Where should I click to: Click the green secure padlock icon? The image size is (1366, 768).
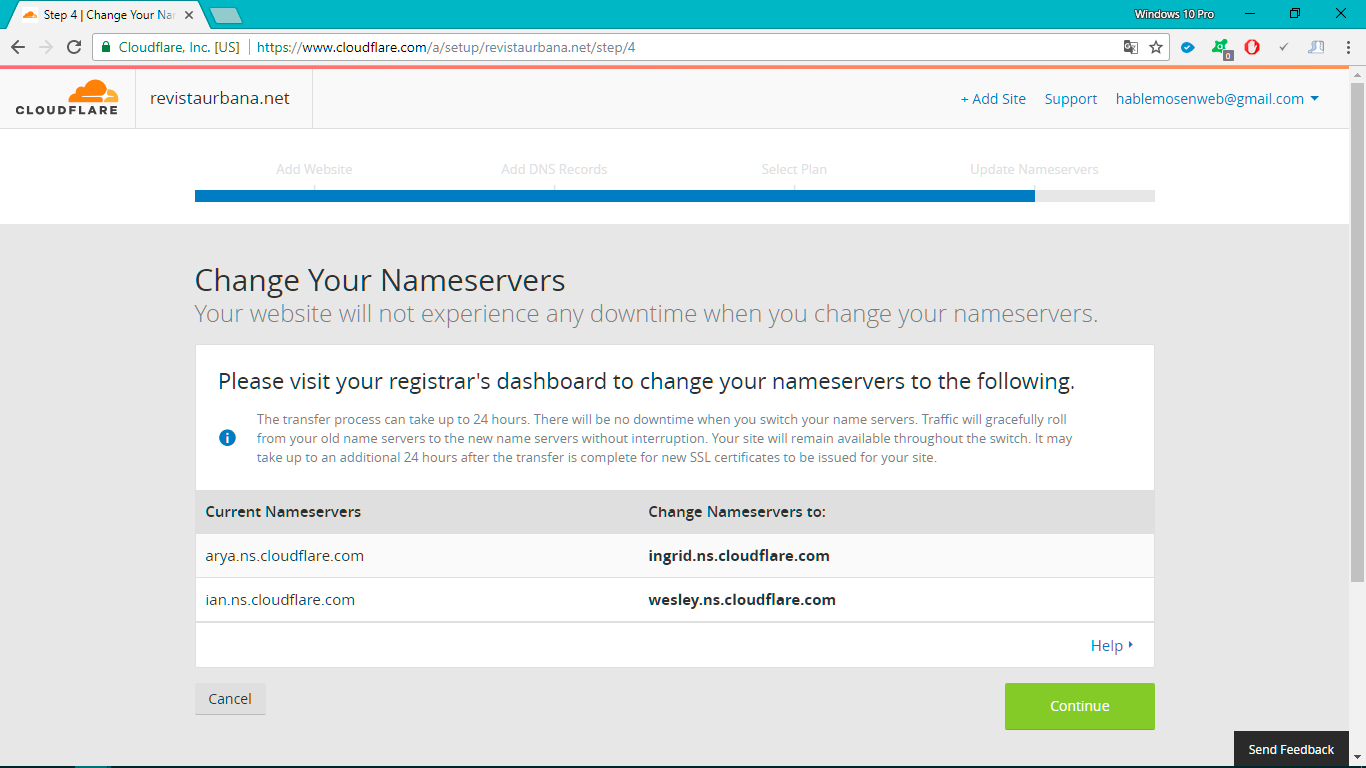click(106, 47)
